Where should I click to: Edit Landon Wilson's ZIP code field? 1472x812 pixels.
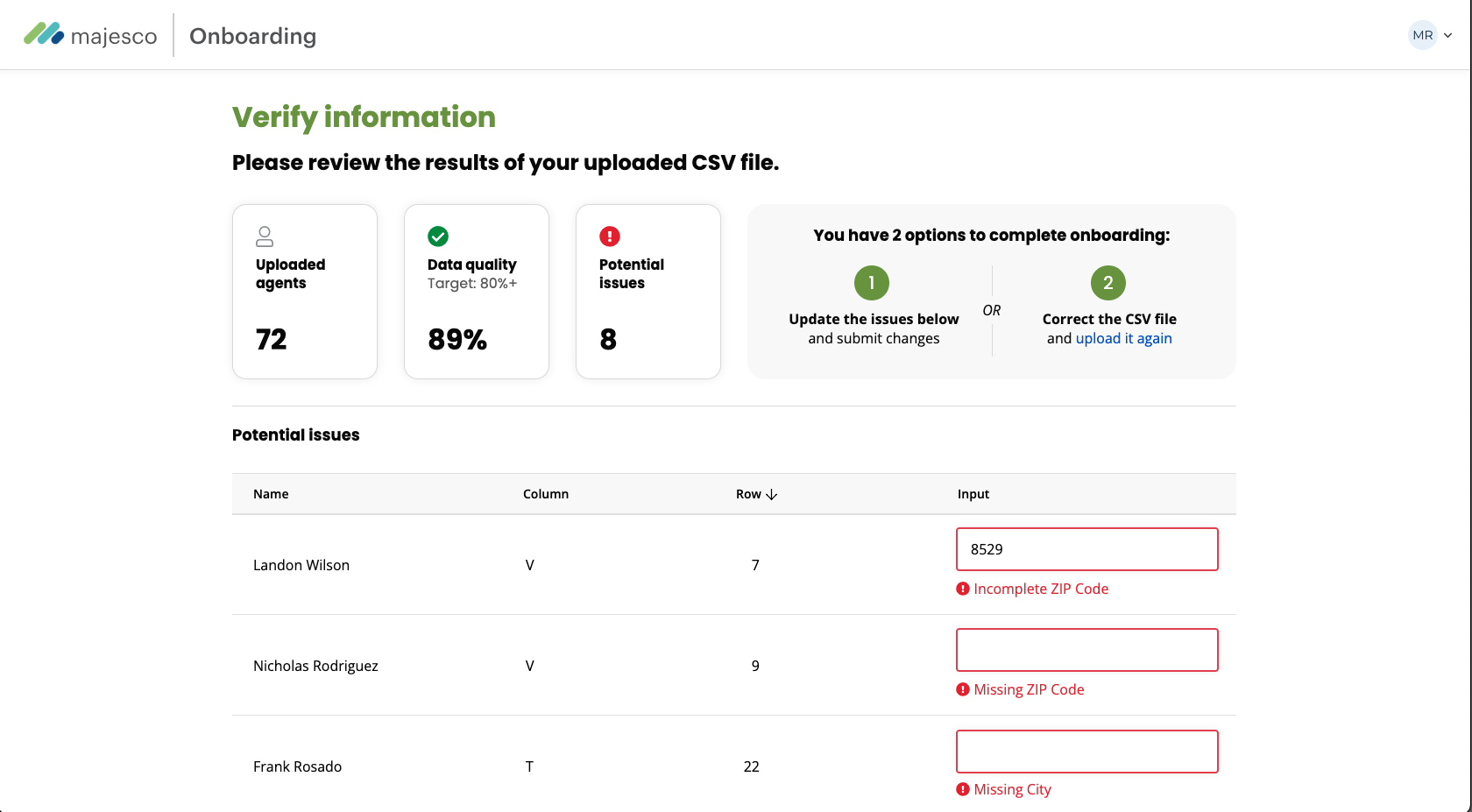click(x=1086, y=549)
